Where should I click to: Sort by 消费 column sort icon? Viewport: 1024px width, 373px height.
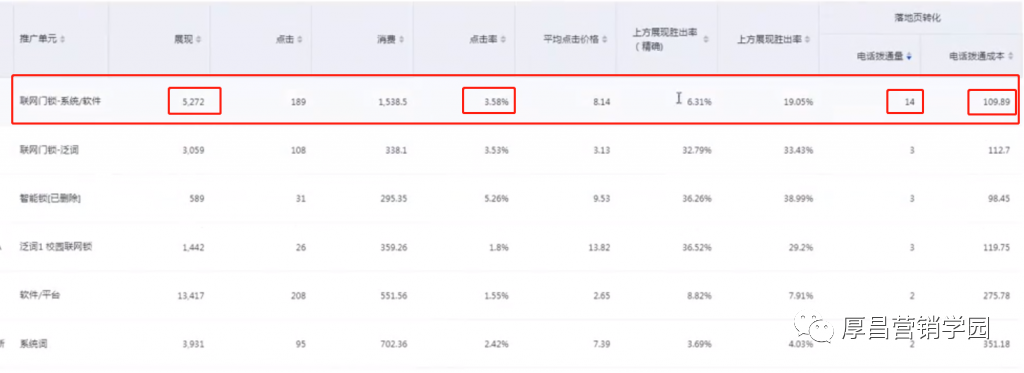(x=401, y=41)
